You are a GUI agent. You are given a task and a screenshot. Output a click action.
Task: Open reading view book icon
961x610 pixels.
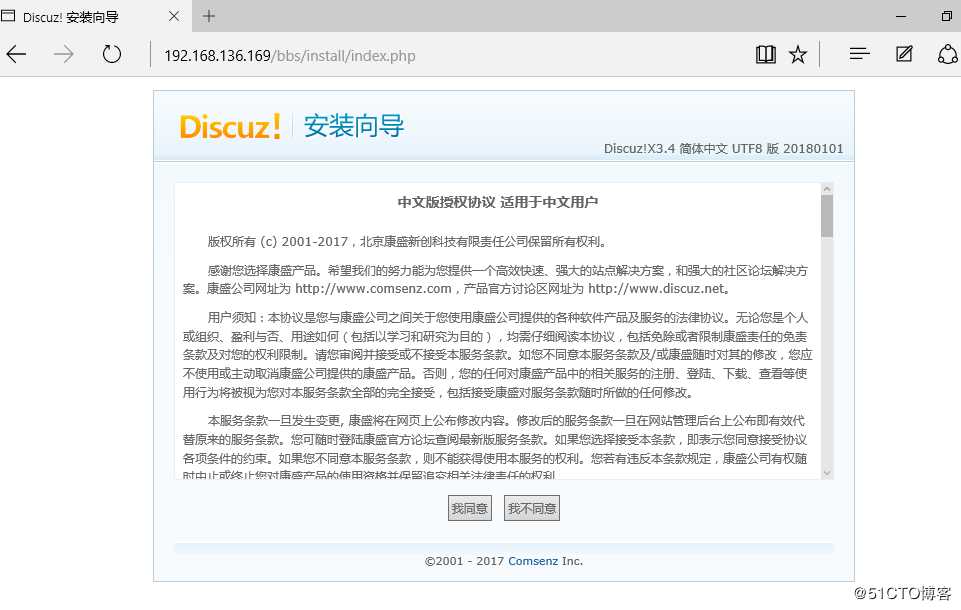[765, 55]
